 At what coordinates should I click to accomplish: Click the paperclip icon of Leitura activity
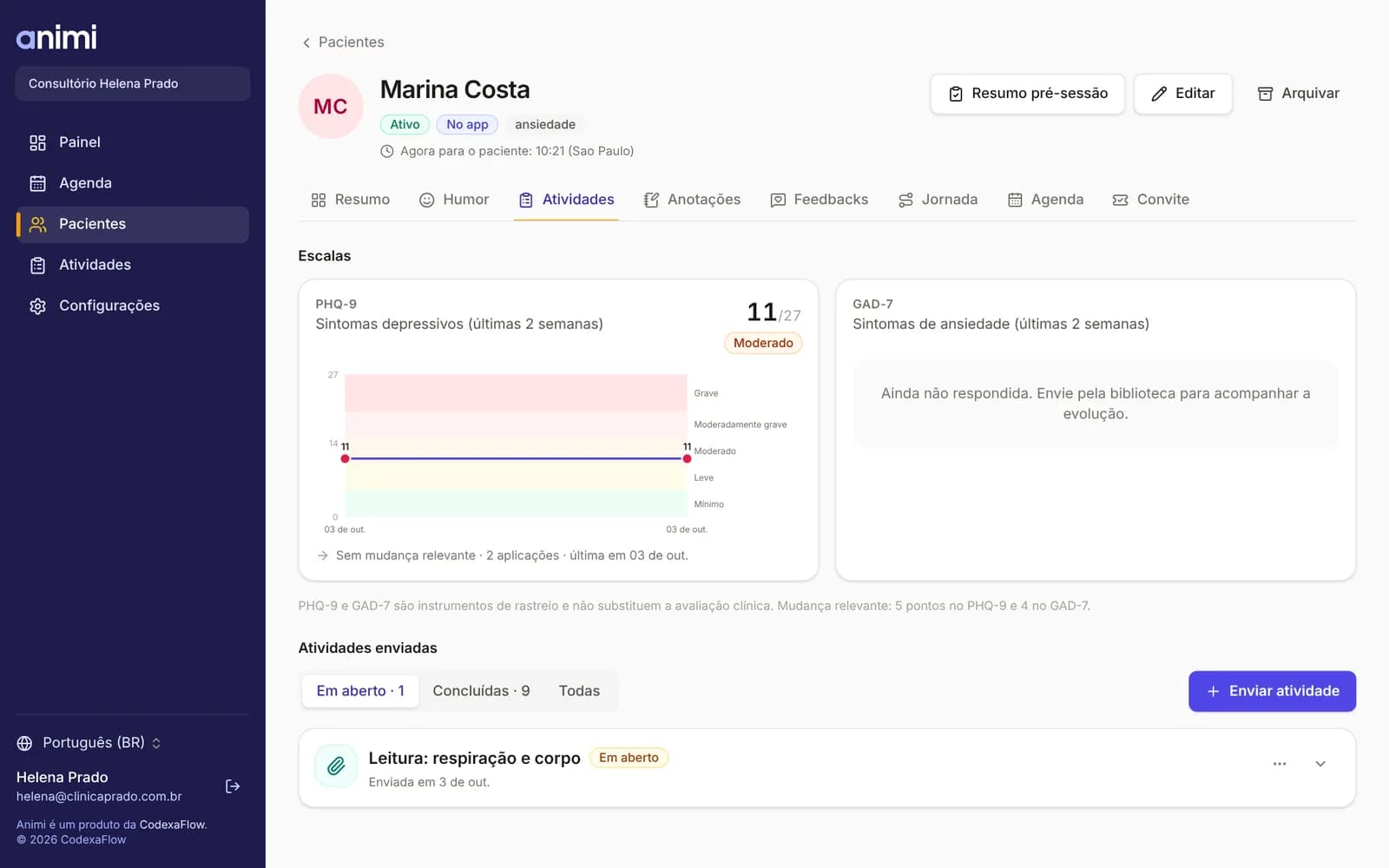coord(336,766)
